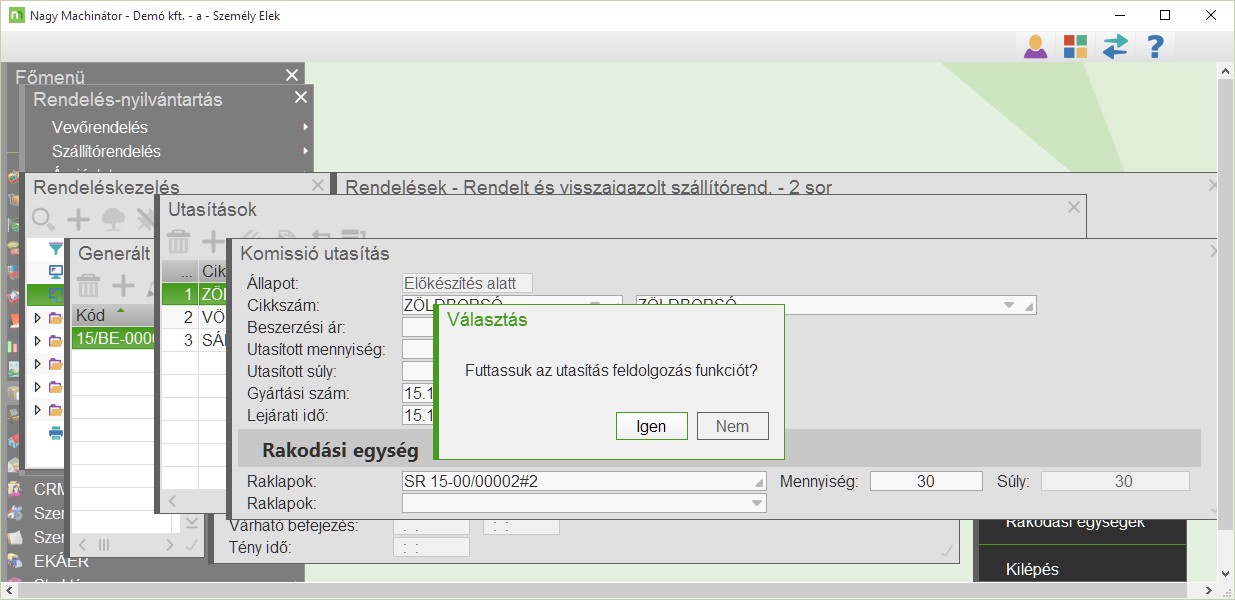
Task: Select EKÁER in the main menu
Action: (61, 562)
